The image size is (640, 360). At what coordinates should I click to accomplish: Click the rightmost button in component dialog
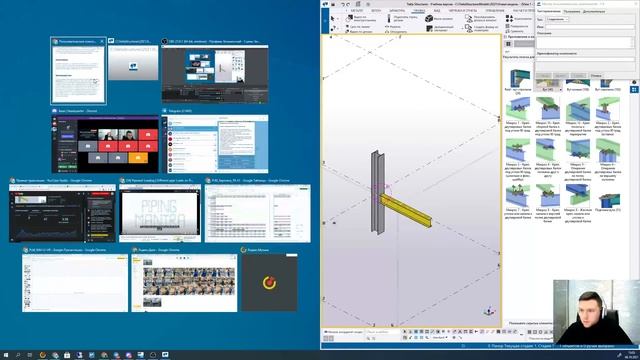[596, 76]
